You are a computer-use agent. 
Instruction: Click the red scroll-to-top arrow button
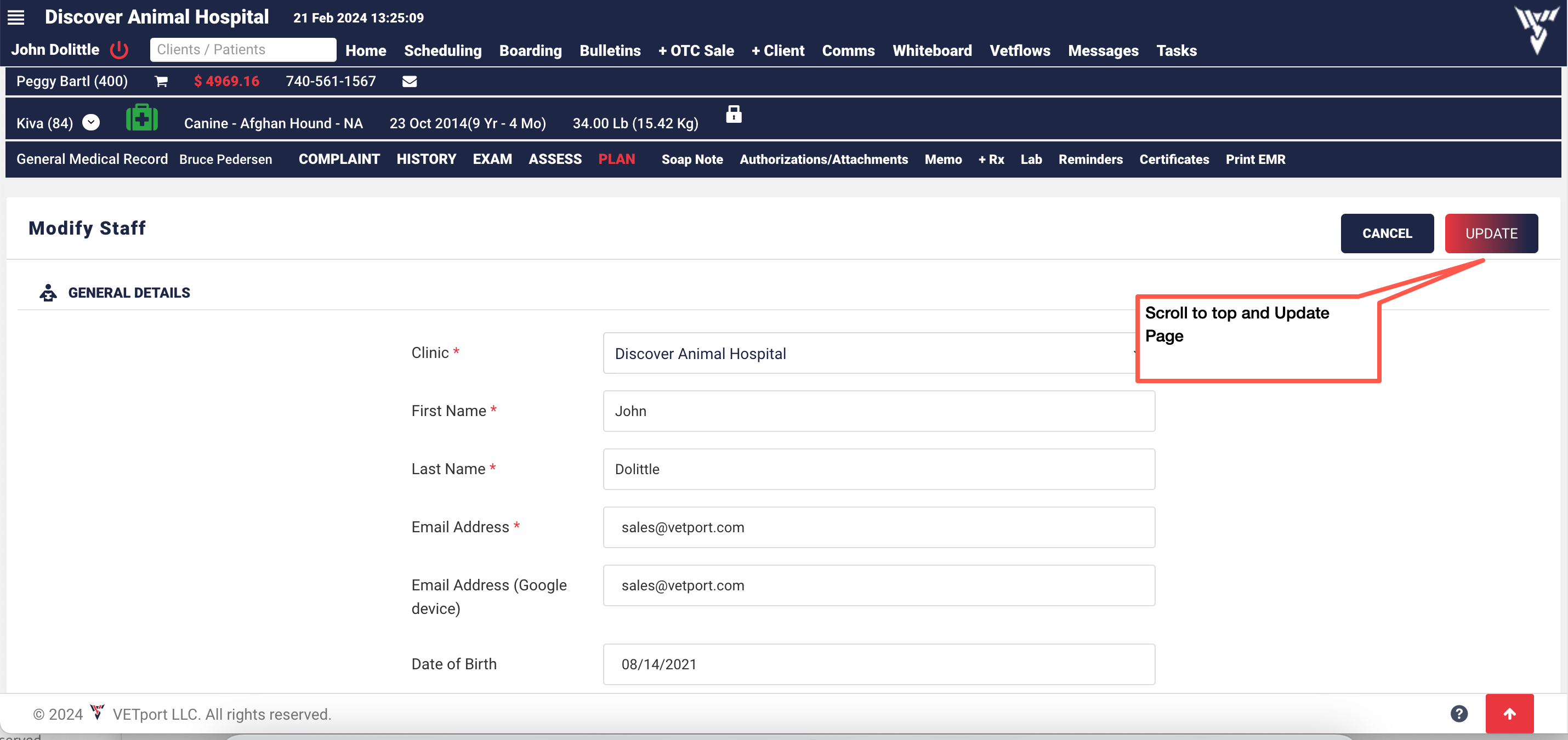(1509, 713)
